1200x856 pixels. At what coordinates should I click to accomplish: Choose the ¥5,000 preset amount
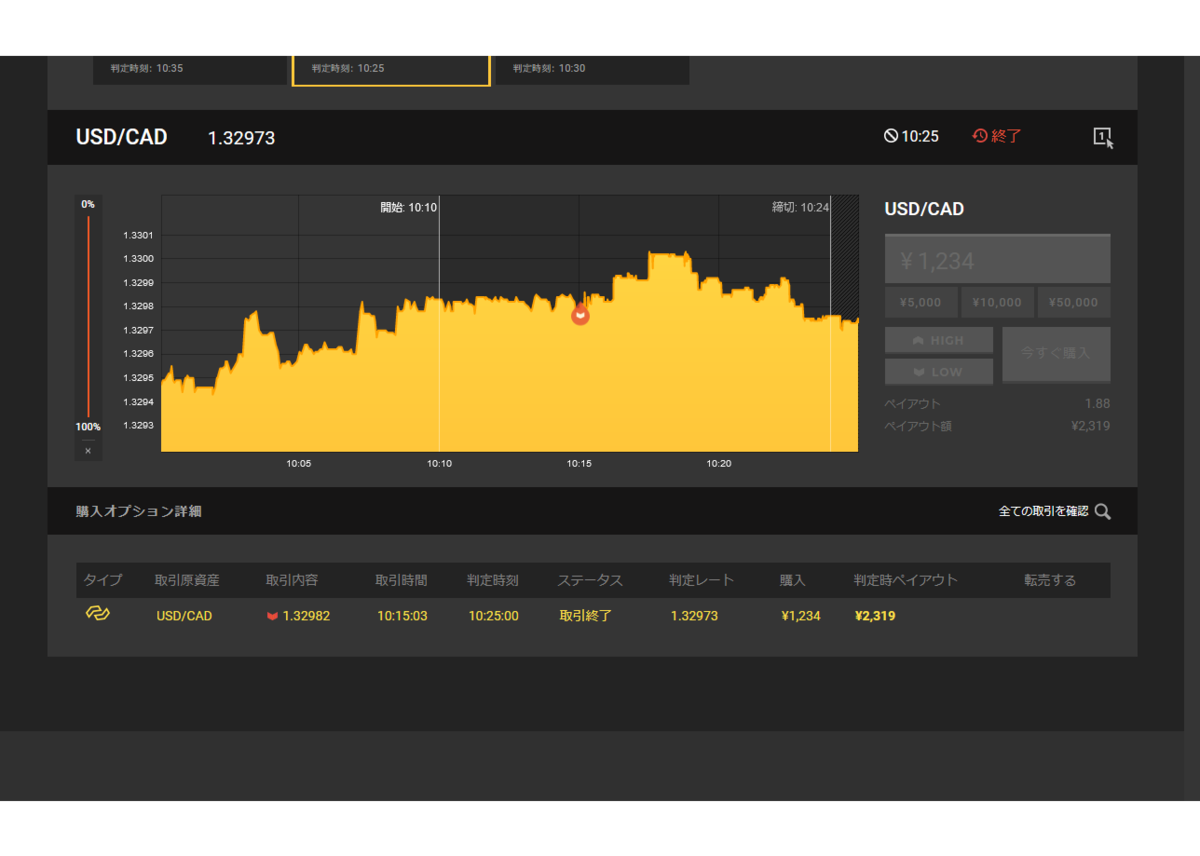coord(921,302)
